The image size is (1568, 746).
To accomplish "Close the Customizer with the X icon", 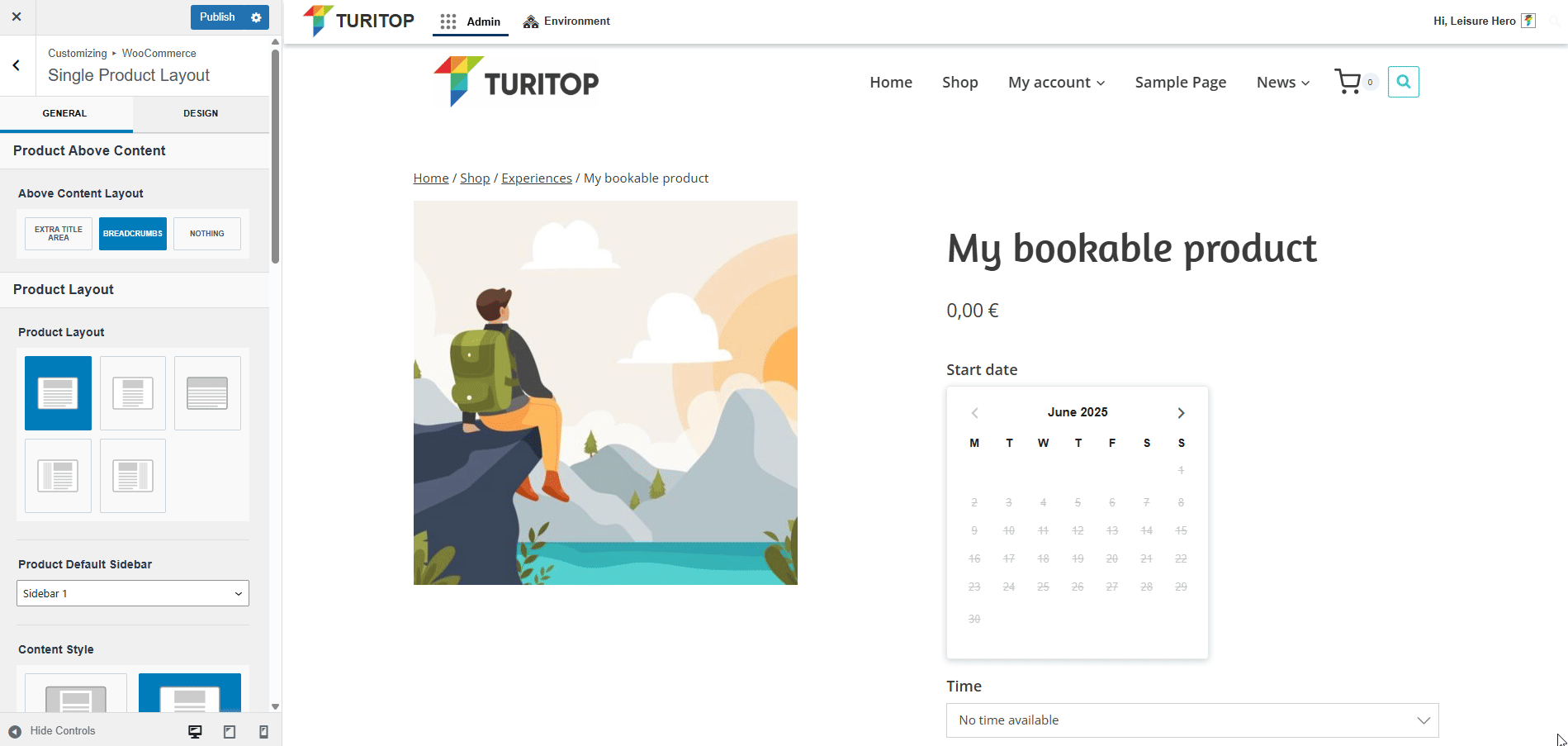I will point(17,17).
